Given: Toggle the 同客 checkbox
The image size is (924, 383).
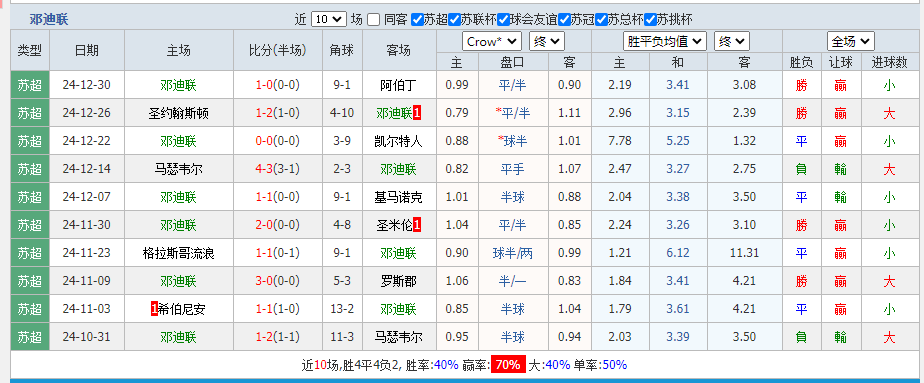Looking at the screenshot, I should click(374, 19).
